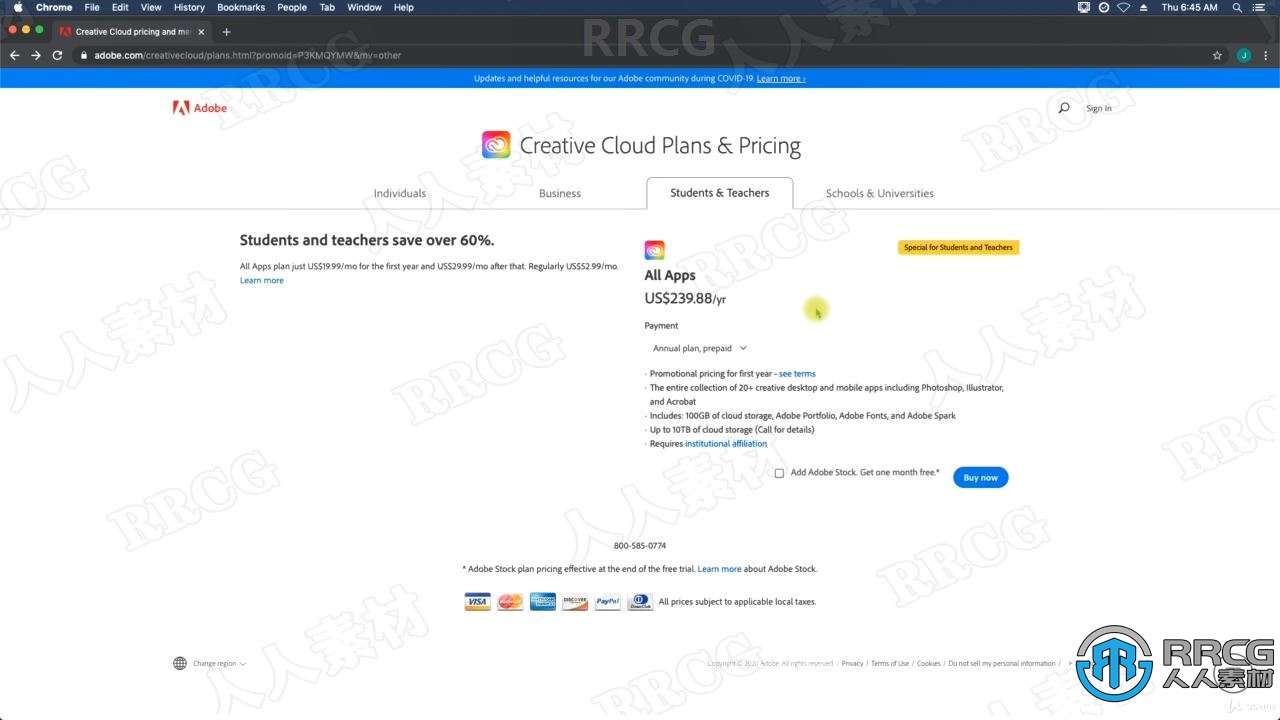The image size is (1280, 720).
Task: Bookmark this page with star icon
Action: click(1217, 55)
